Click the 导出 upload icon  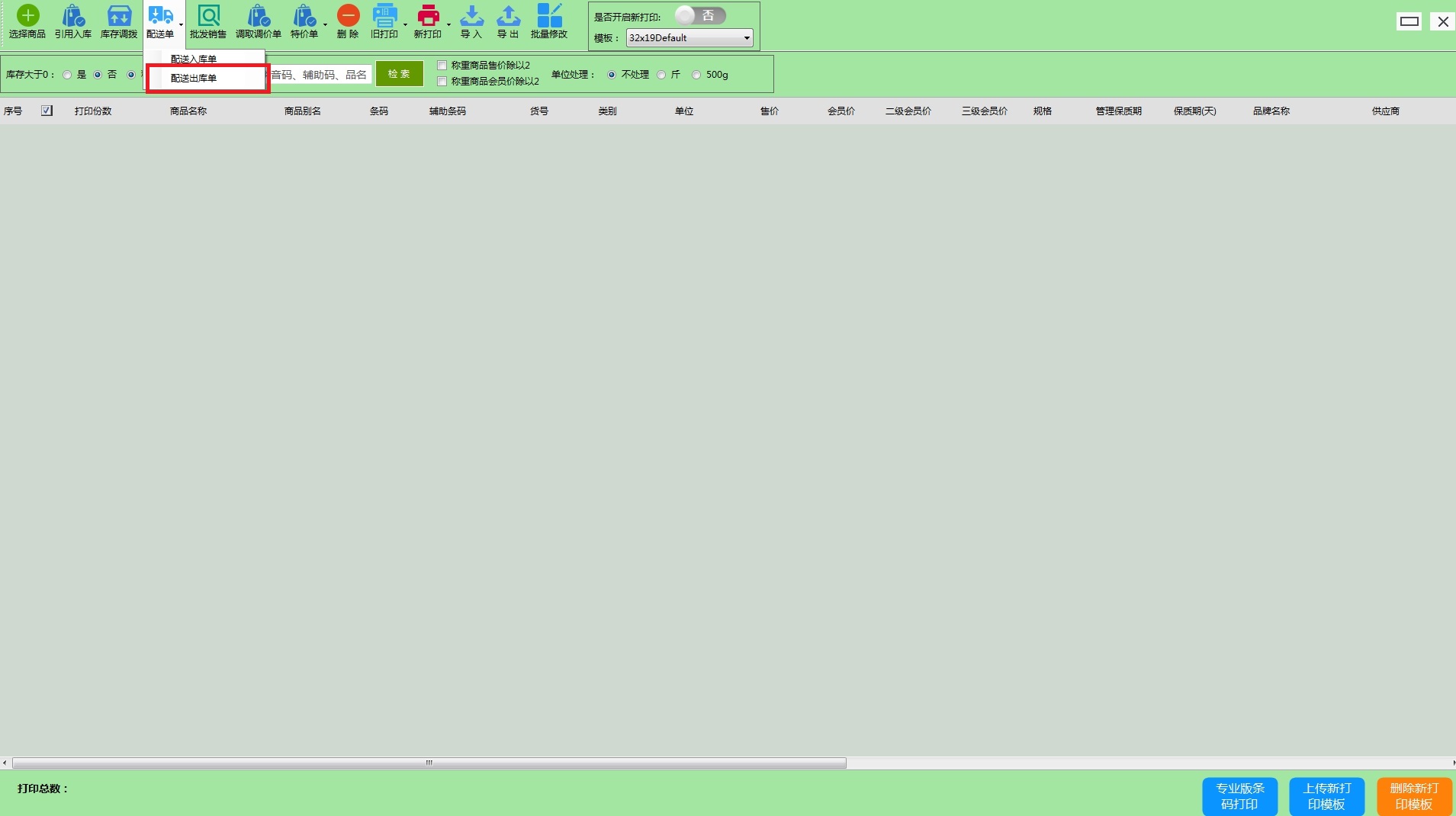(508, 16)
